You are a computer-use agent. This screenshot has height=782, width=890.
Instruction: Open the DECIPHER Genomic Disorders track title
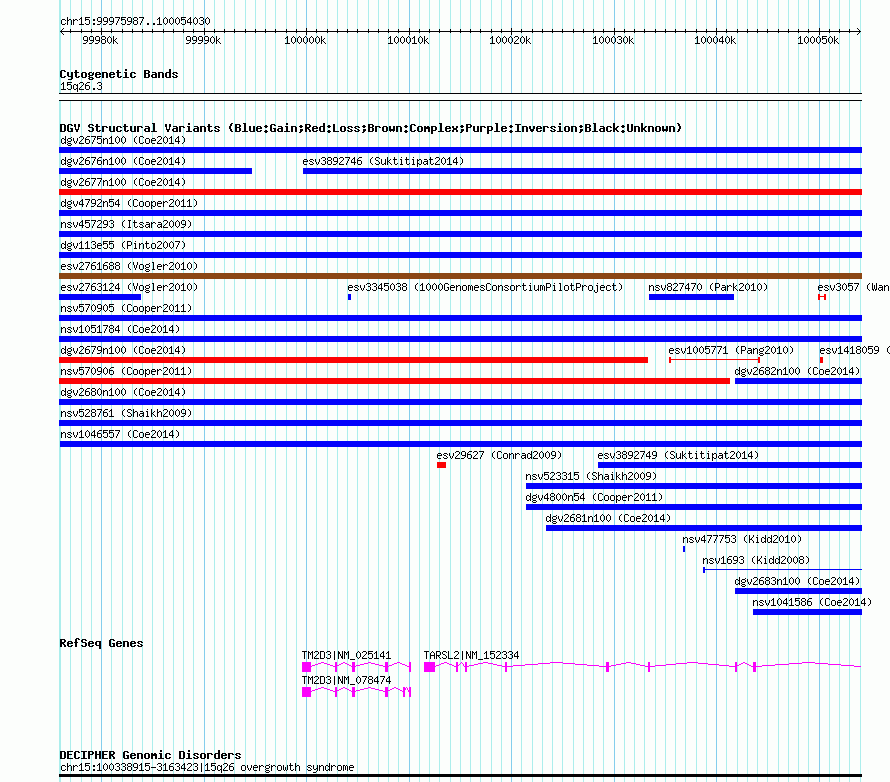pyautogui.click(x=150, y=755)
